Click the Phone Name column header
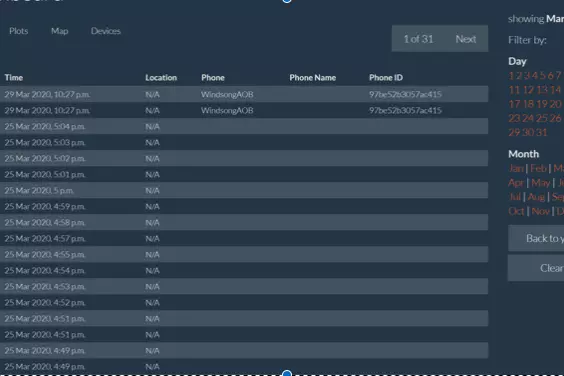564x376 pixels. 313,78
